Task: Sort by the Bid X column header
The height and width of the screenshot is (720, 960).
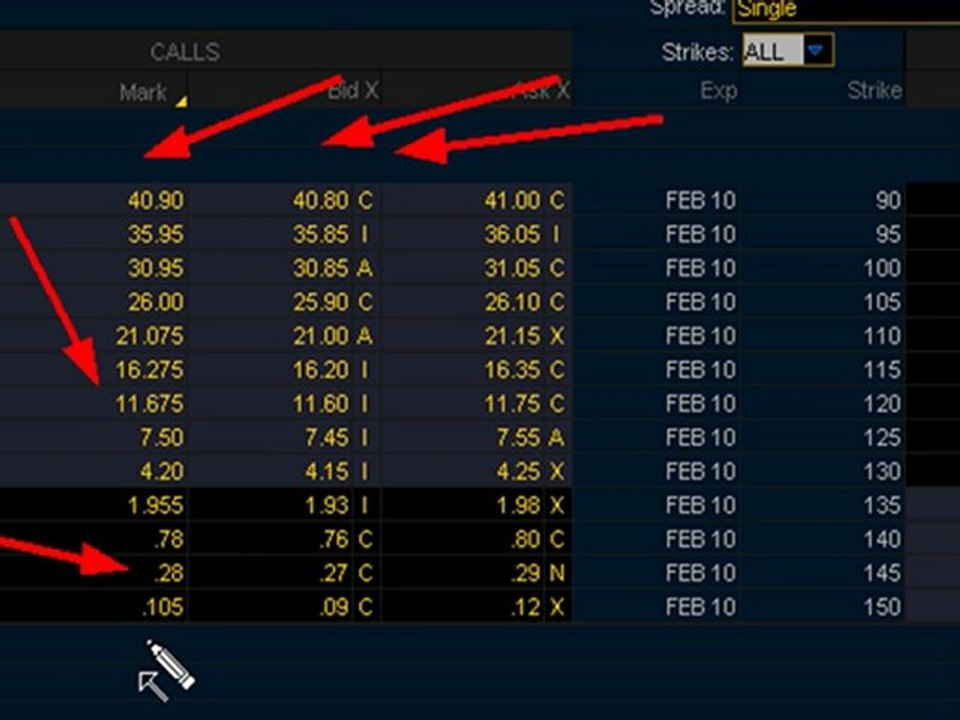Action: click(x=353, y=91)
